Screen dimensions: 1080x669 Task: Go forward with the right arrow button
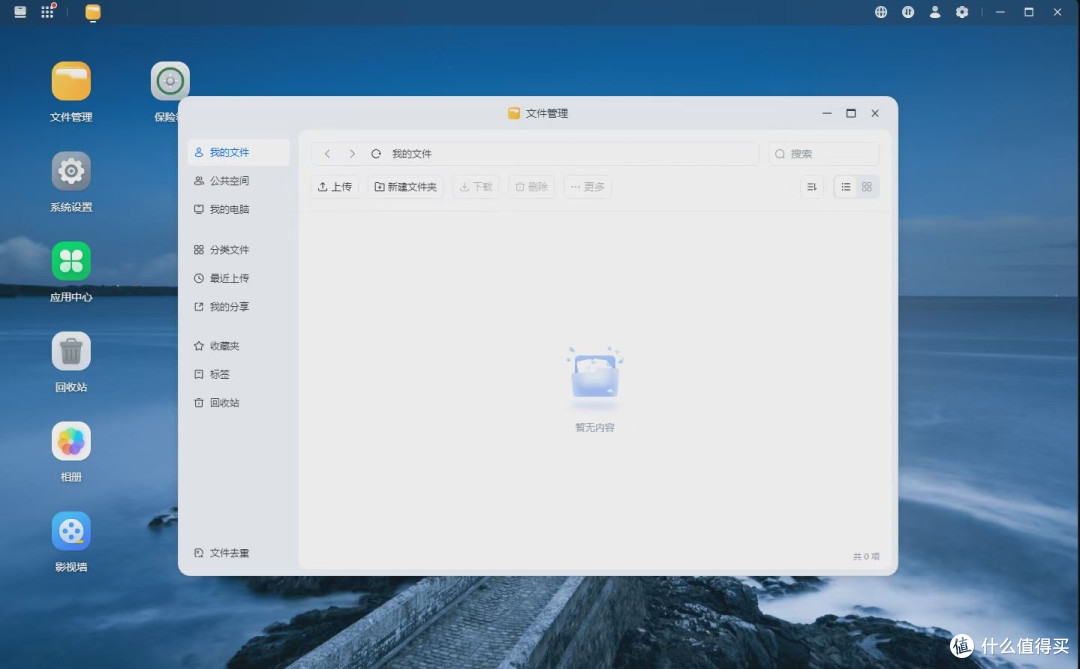pos(352,154)
